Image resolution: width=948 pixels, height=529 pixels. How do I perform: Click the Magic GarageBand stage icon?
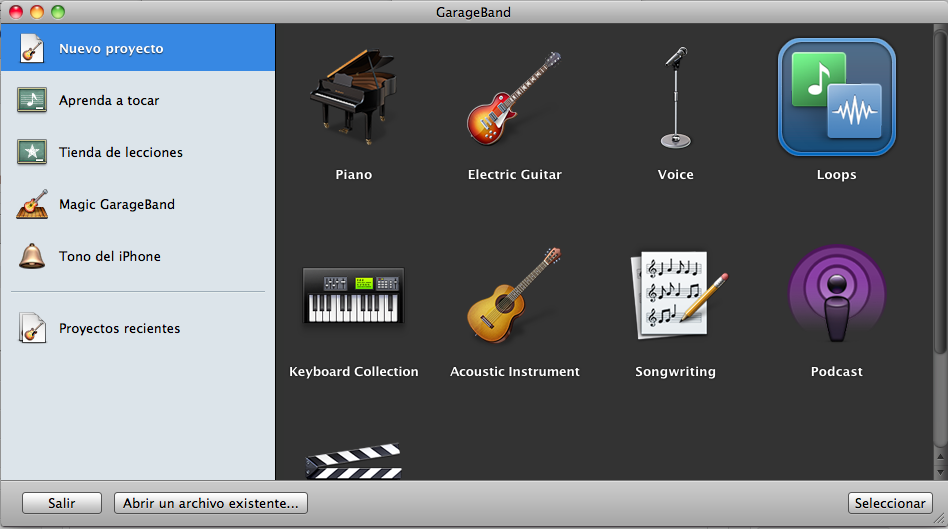(32, 204)
